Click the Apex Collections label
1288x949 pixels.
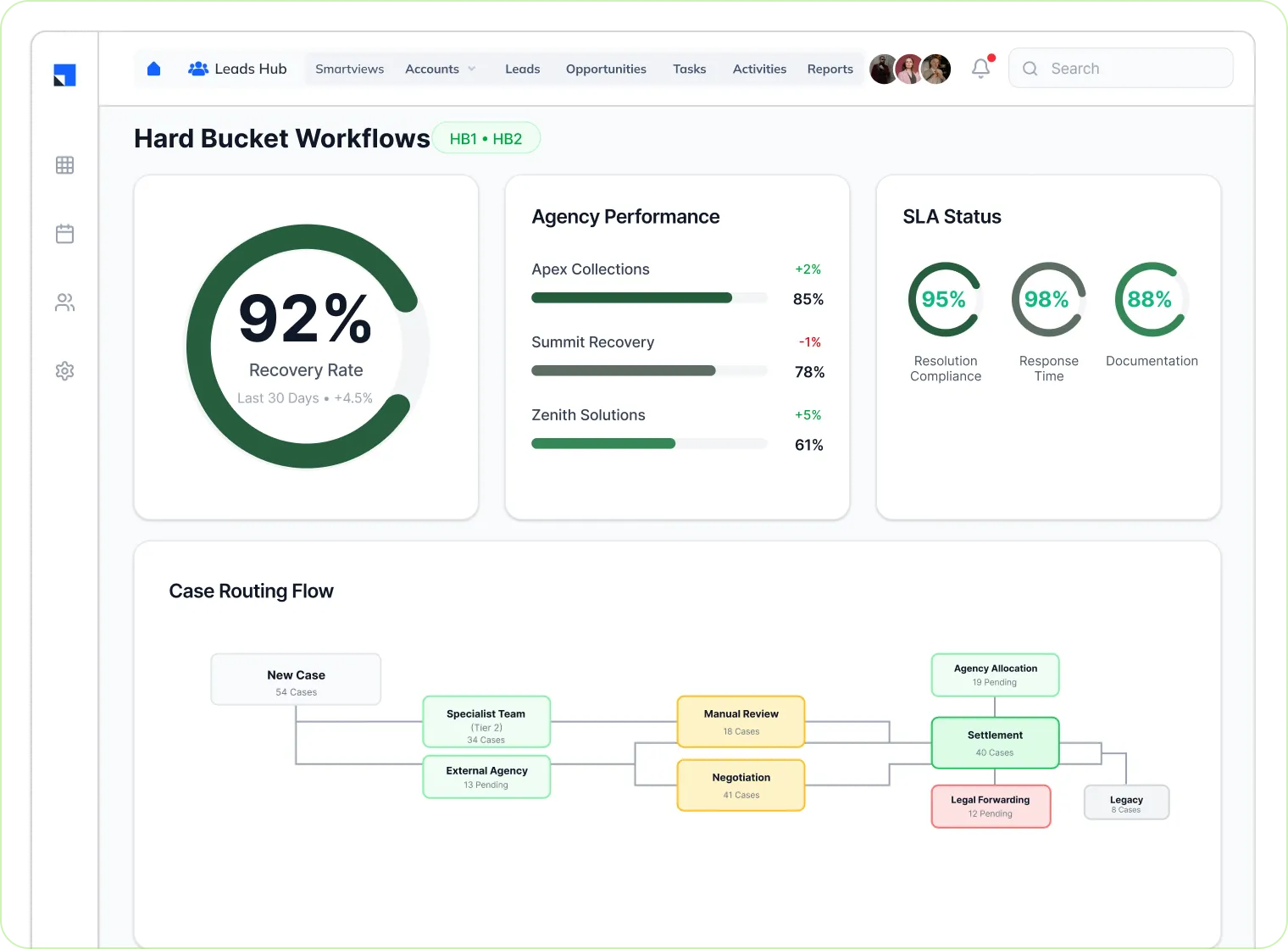591,269
